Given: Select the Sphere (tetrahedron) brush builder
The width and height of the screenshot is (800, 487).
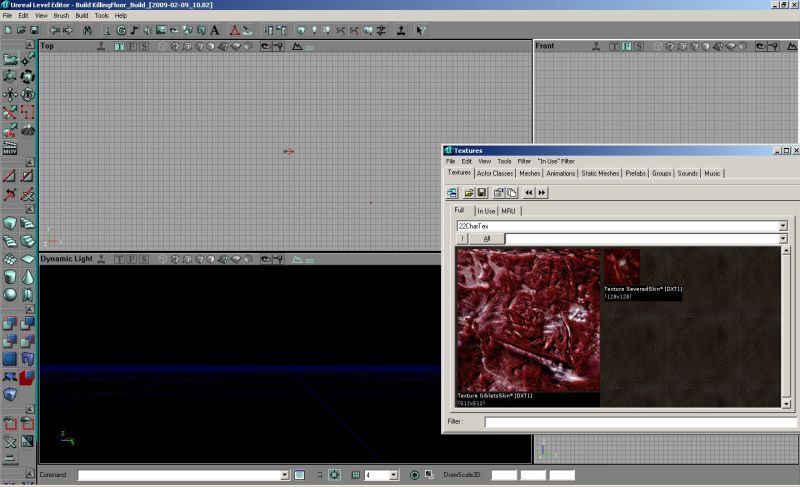Looking at the screenshot, I should click(10, 295).
